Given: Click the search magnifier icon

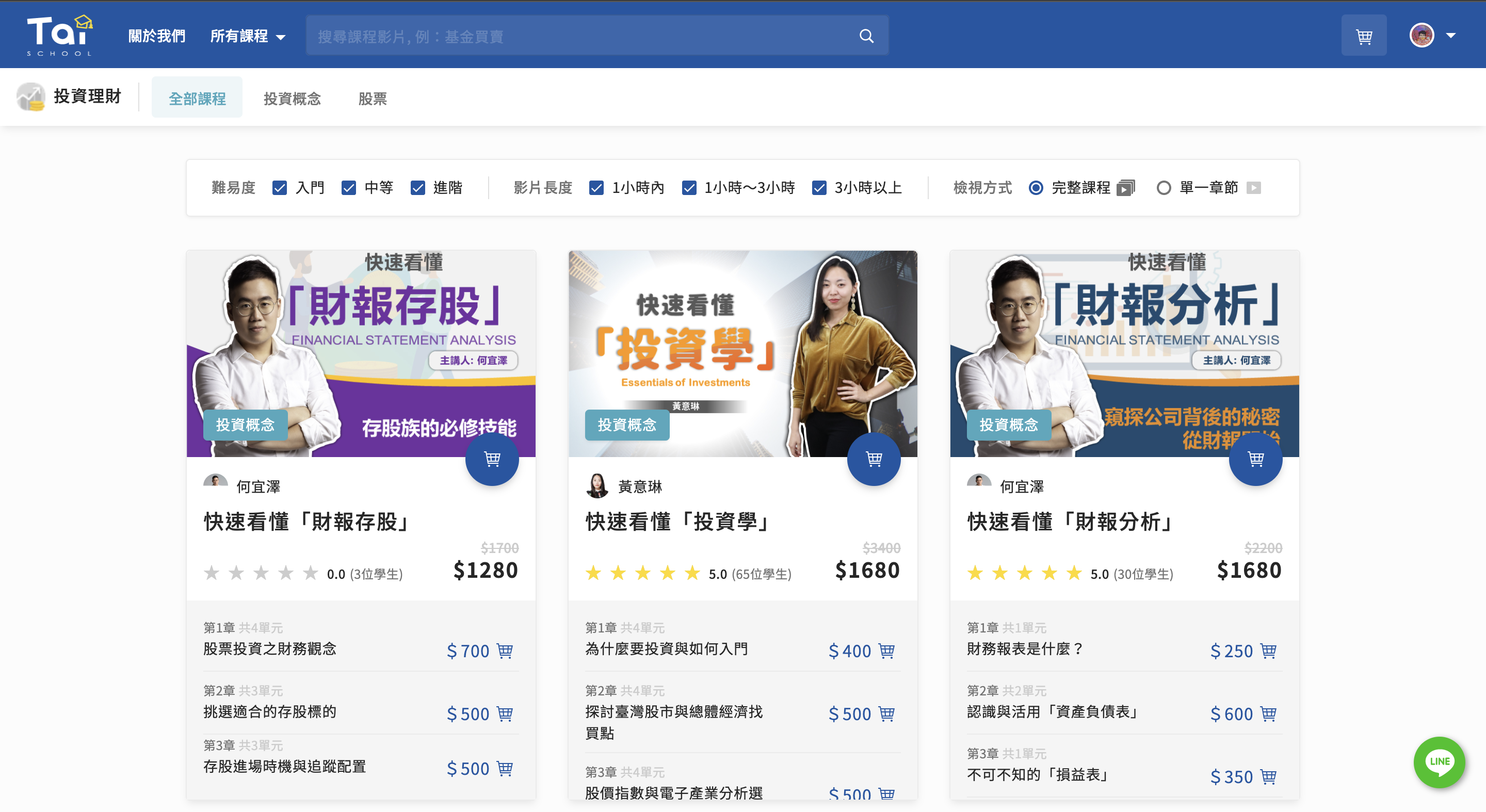Looking at the screenshot, I should [866, 36].
